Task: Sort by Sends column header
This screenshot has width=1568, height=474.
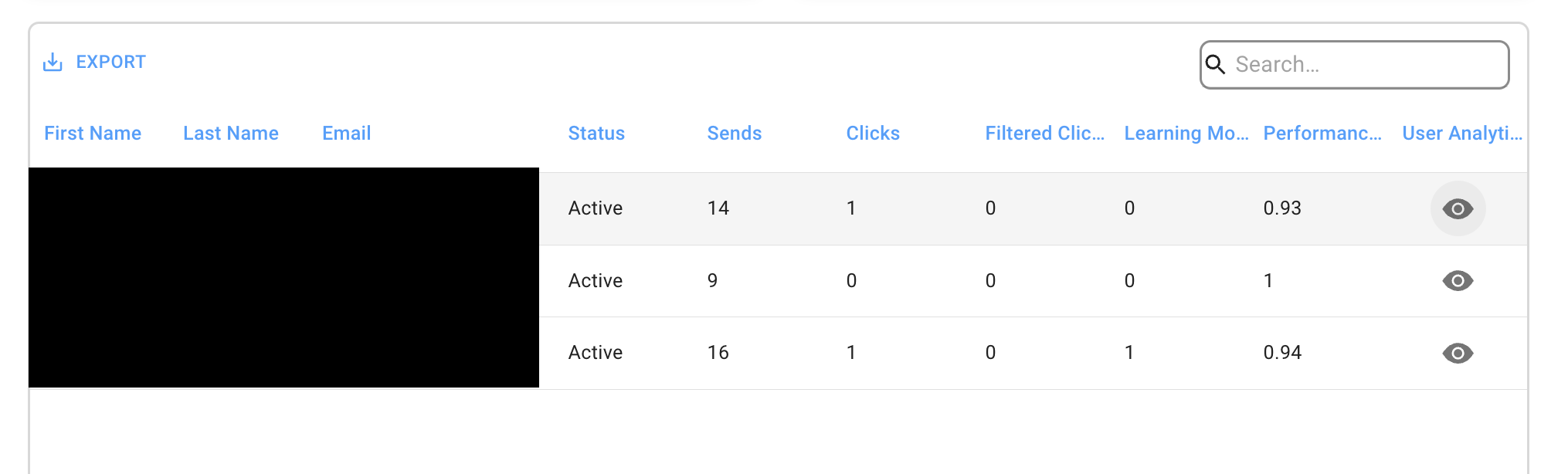Action: pos(735,134)
